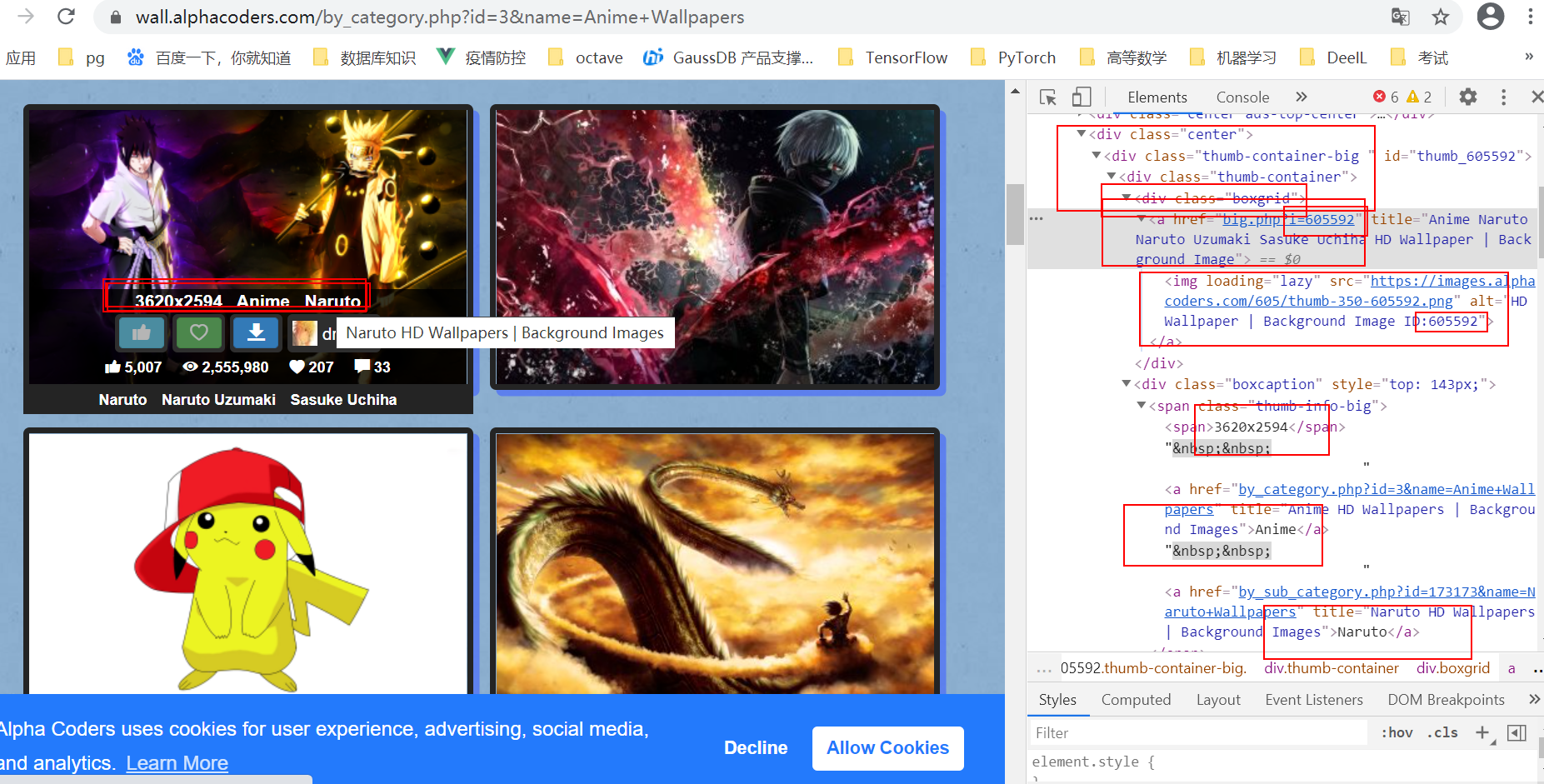Open the Naruto and Sasuke wallpaper thumbnail
The height and width of the screenshot is (784, 1544).
coord(247,200)
